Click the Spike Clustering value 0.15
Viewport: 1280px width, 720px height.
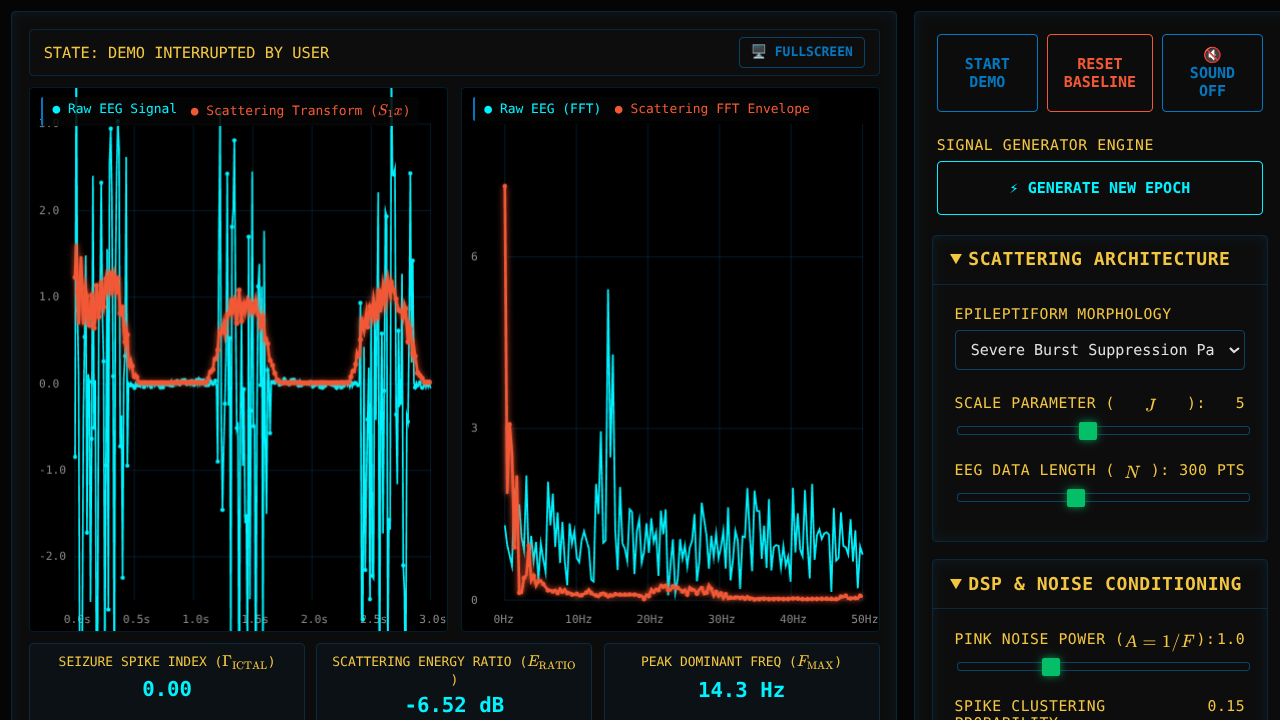point(1226,706)
